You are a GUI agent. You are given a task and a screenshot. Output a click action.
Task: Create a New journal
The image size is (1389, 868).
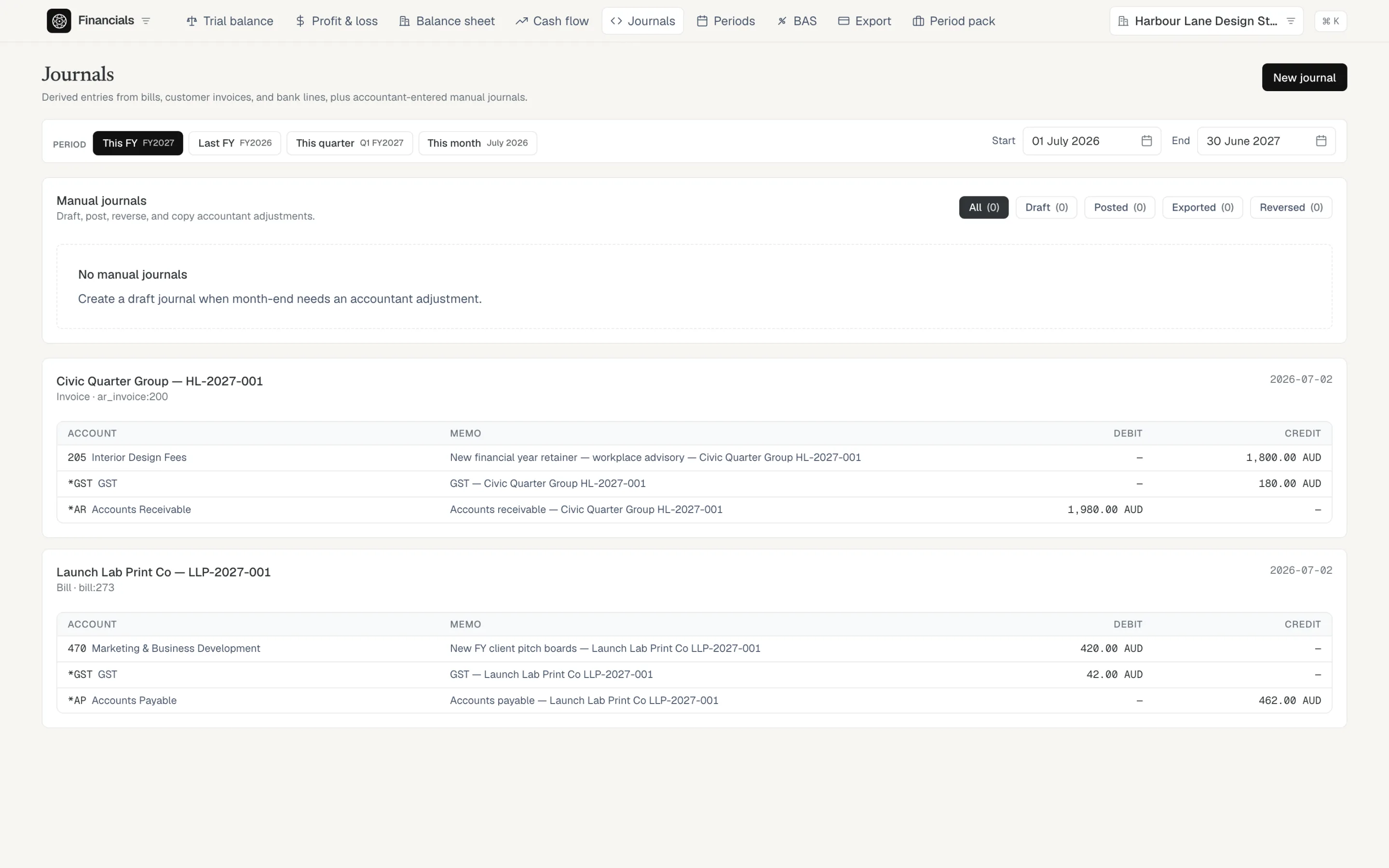tap(1304, 78)
